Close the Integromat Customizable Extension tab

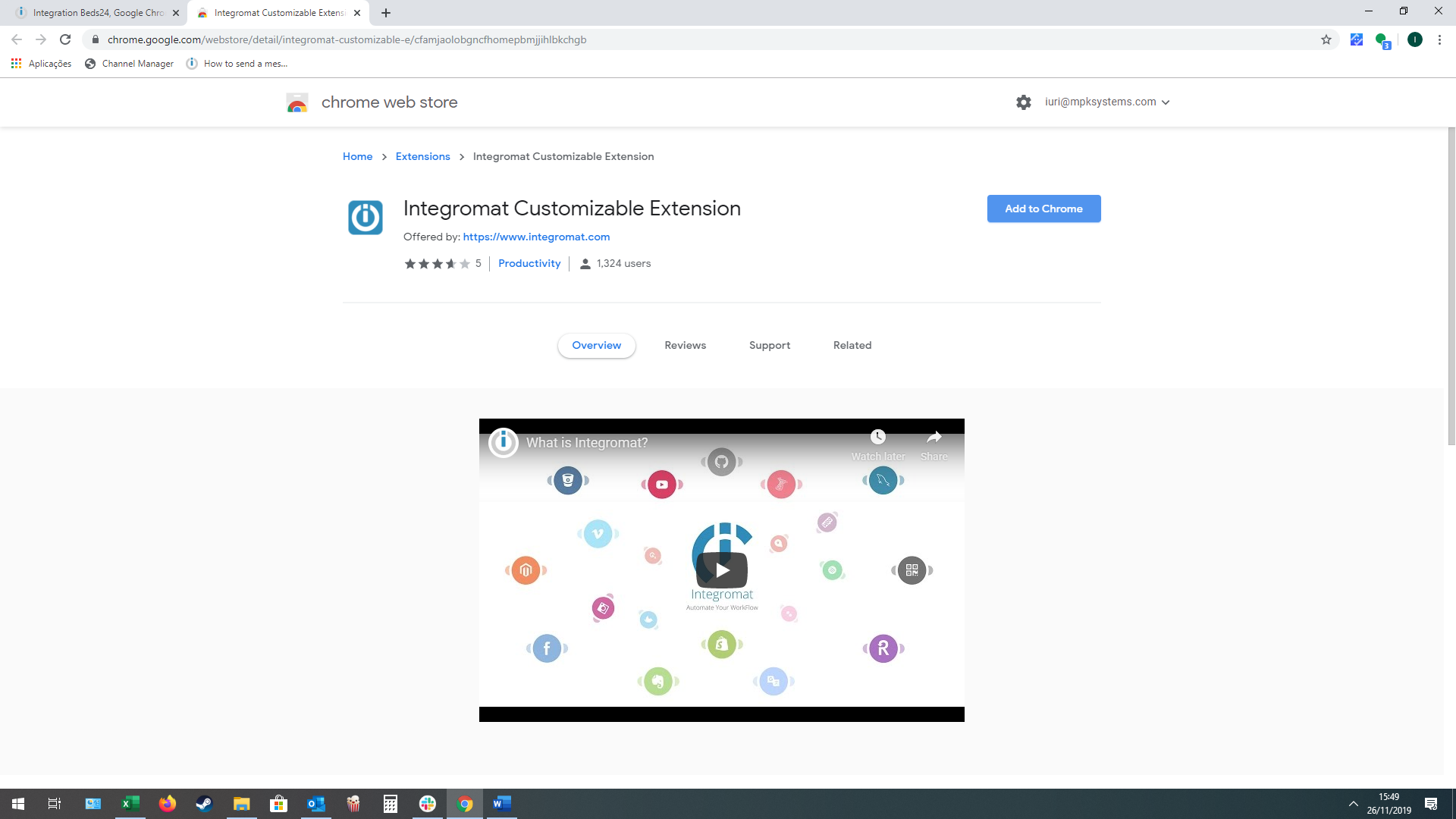(x=357, y=13)
